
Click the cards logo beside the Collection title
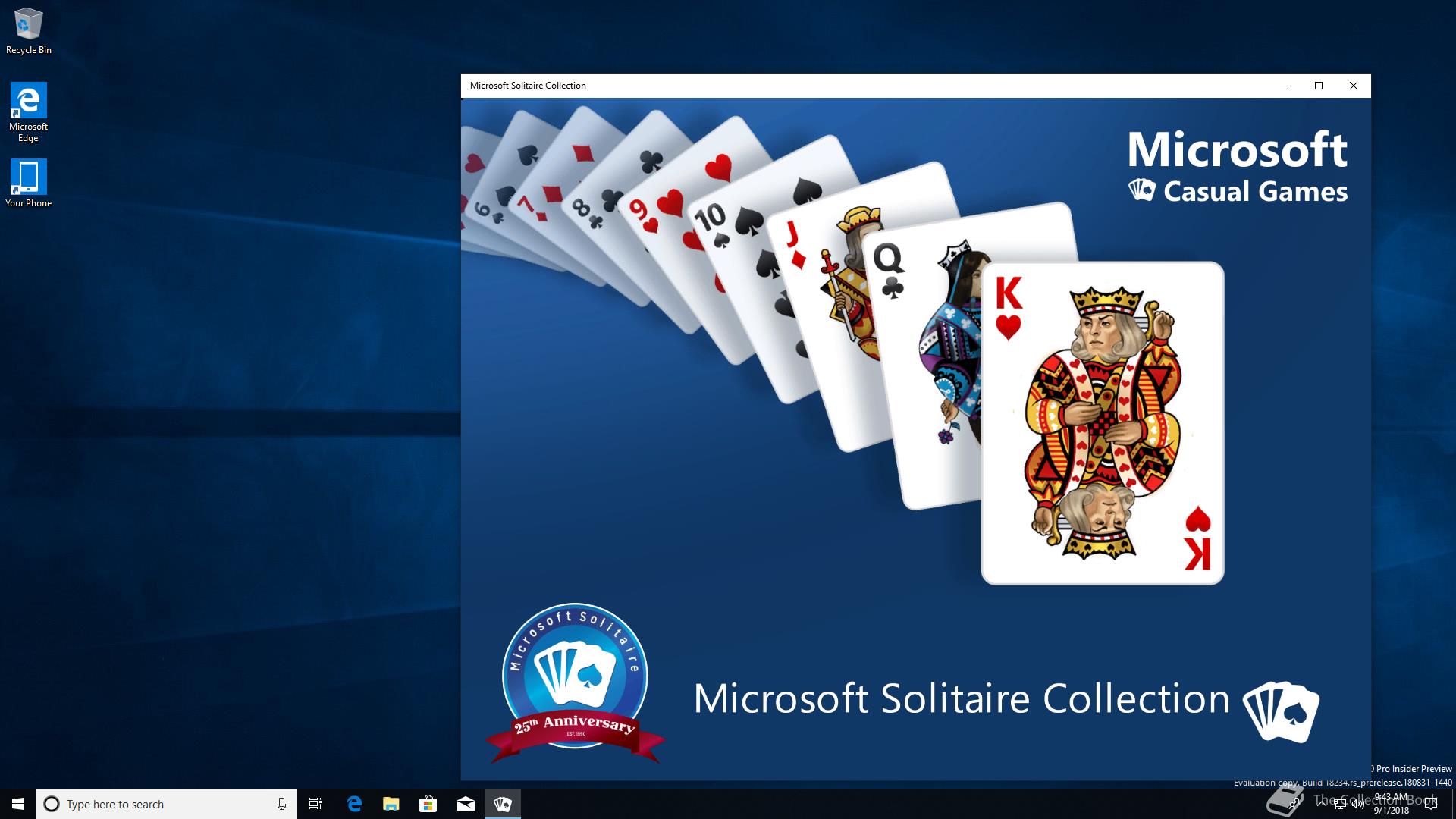[x=1281, y=711]
